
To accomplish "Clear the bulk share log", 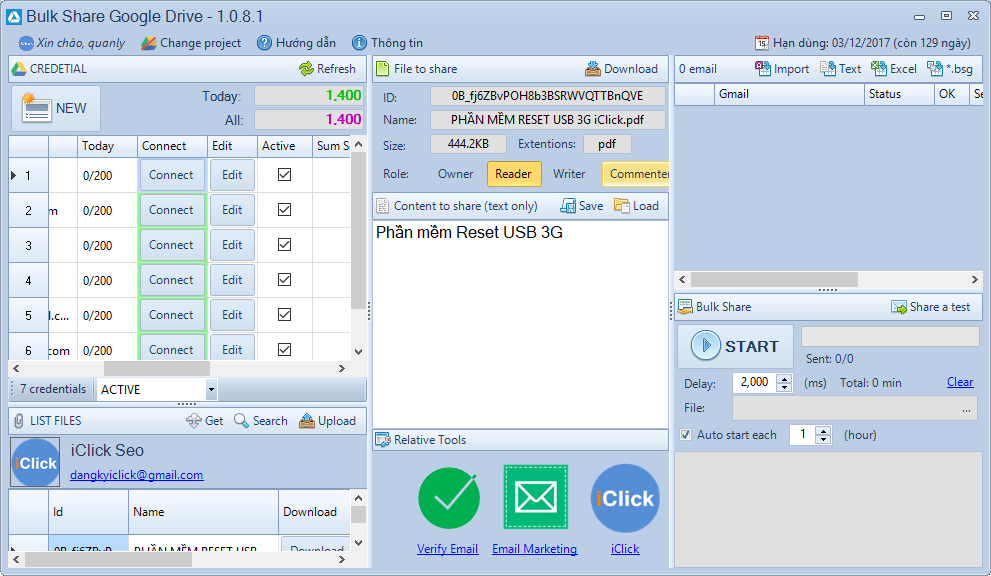I will tap(960, 382).
